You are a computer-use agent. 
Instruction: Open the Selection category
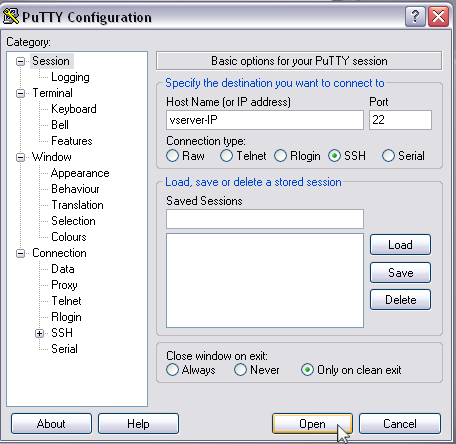(x=73, y=221)
